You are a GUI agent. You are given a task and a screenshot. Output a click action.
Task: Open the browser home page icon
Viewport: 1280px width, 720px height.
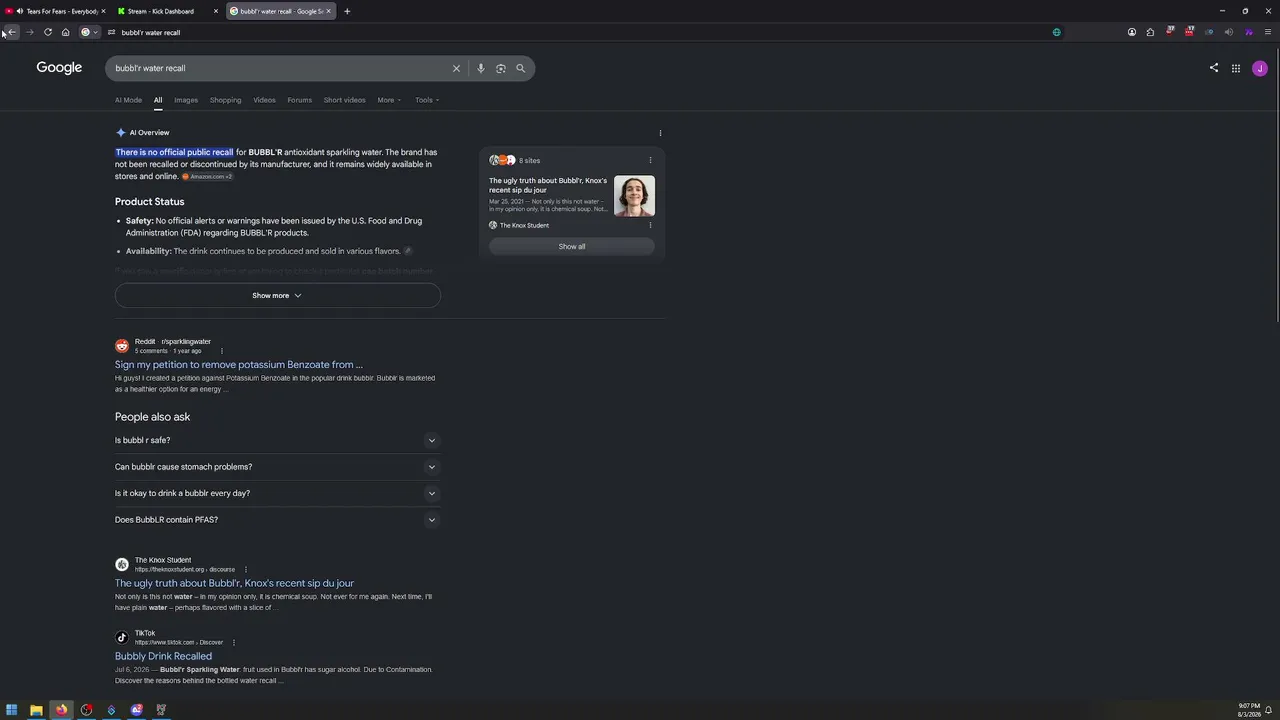pos(65,32)
